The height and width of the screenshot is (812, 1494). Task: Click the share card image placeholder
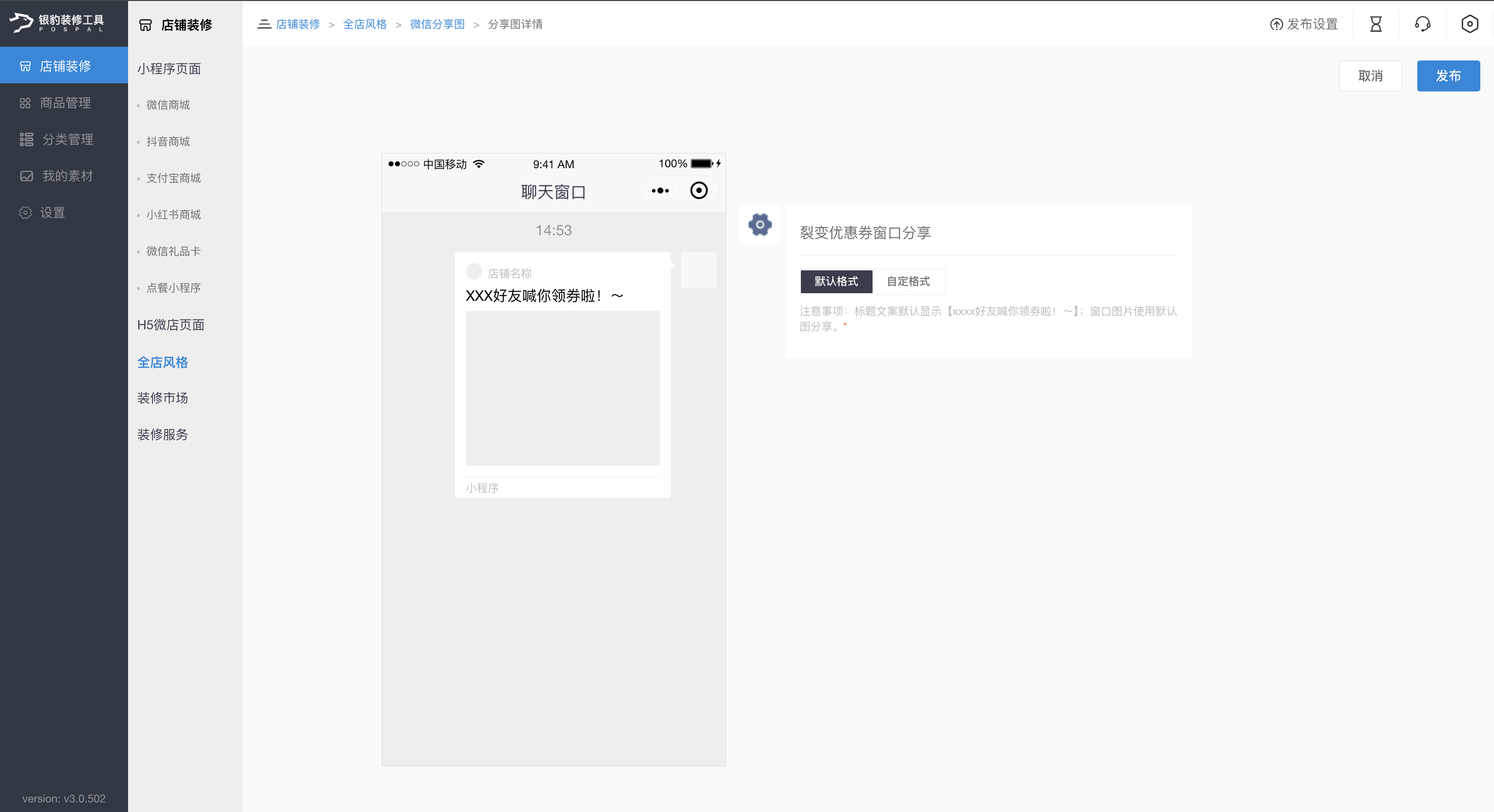[563, 388]
